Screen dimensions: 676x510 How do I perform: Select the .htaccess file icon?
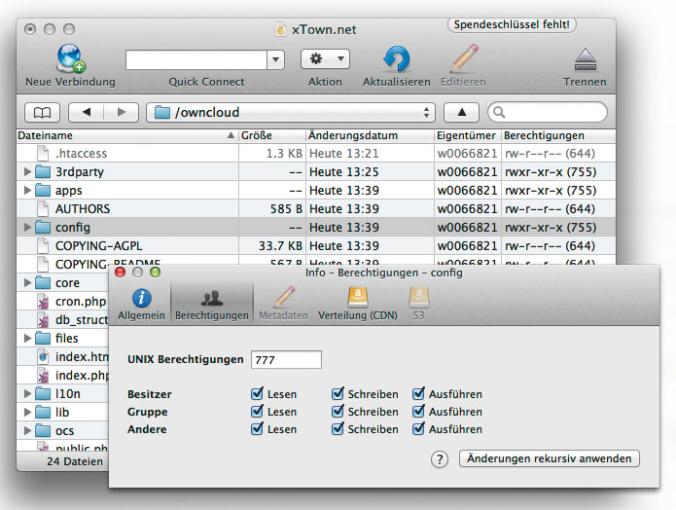pos(43,153)
